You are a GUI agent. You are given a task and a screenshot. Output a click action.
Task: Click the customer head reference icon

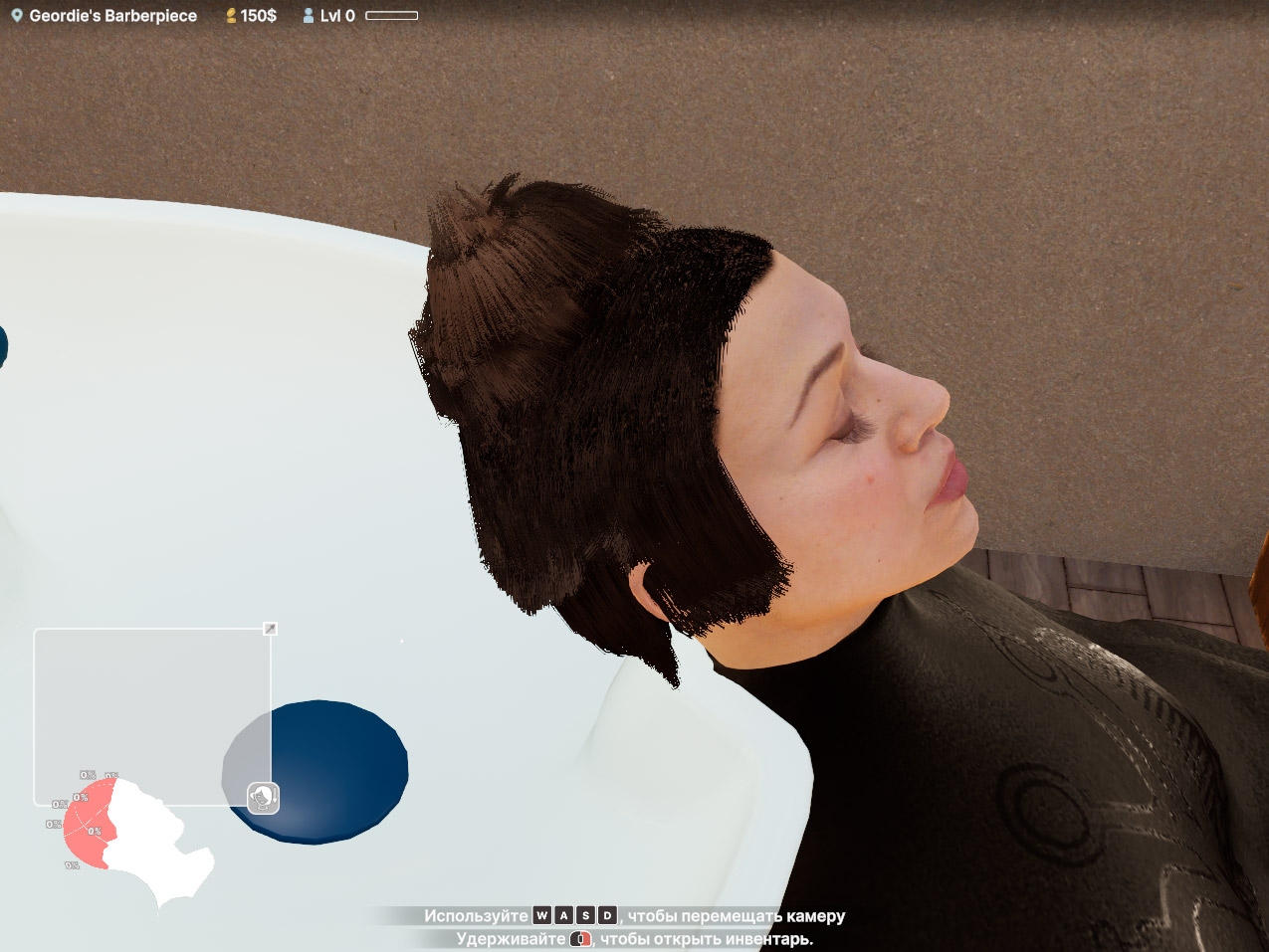click(x=263, y=798)
